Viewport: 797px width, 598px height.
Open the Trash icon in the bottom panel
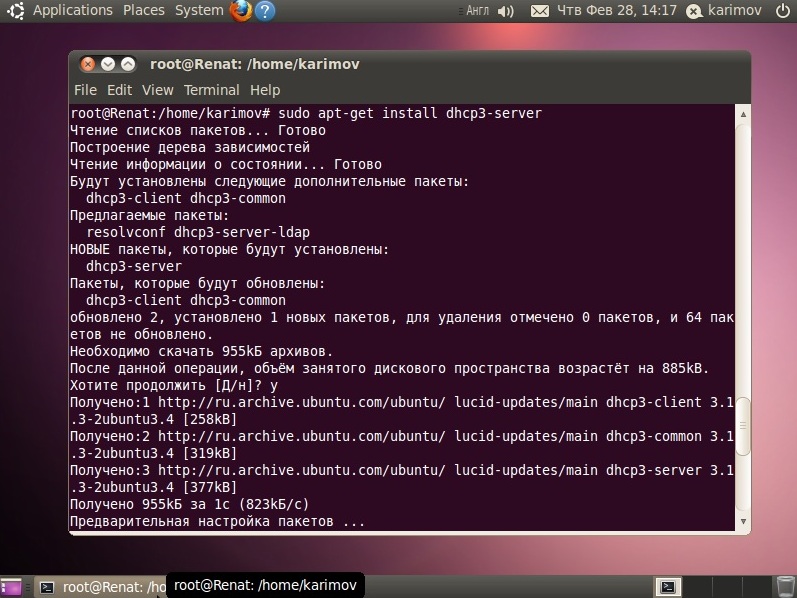click(x=786, y=587)
